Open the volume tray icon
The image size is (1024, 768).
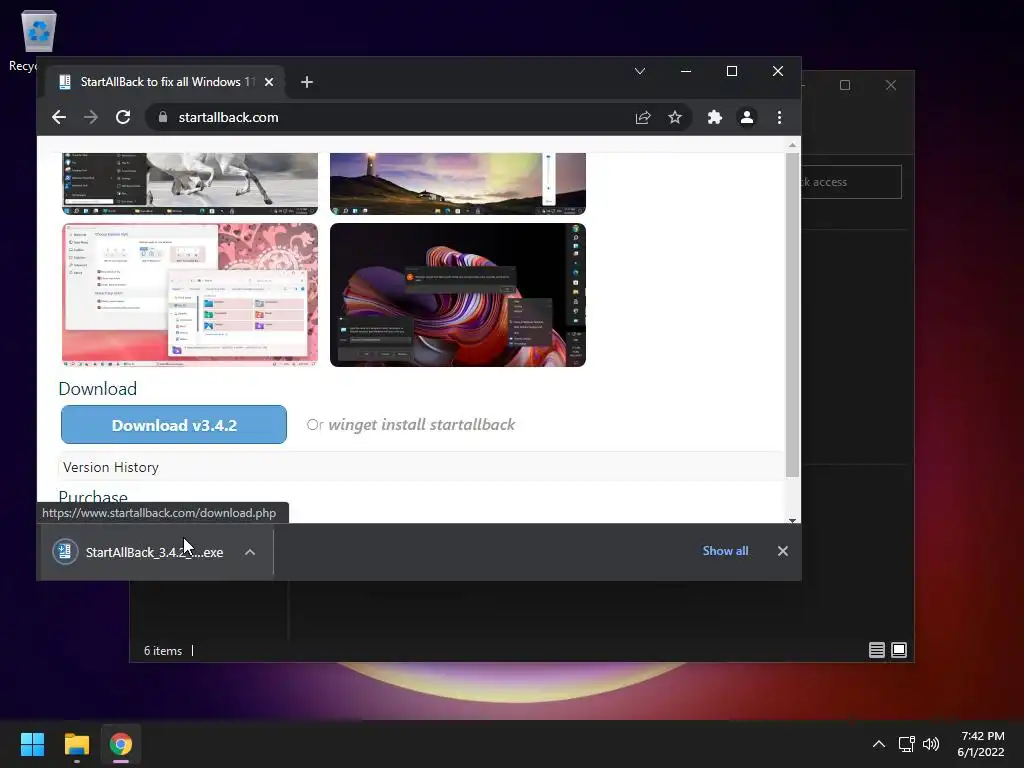tap(931, 744)
